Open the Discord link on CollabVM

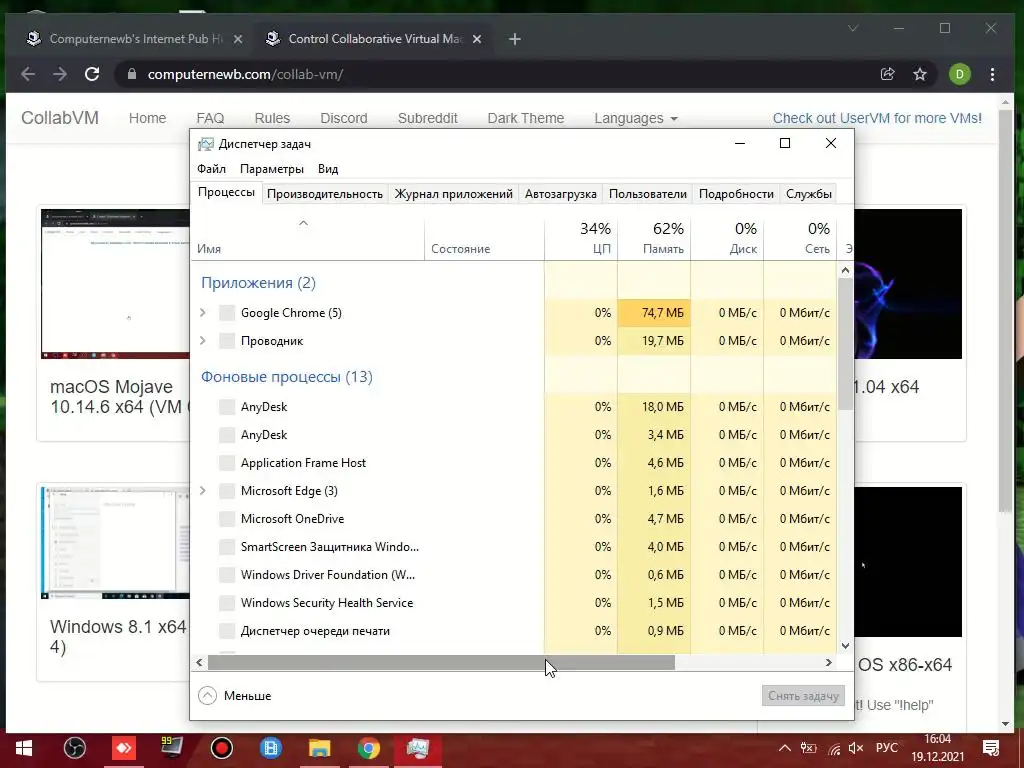point(344,118)
